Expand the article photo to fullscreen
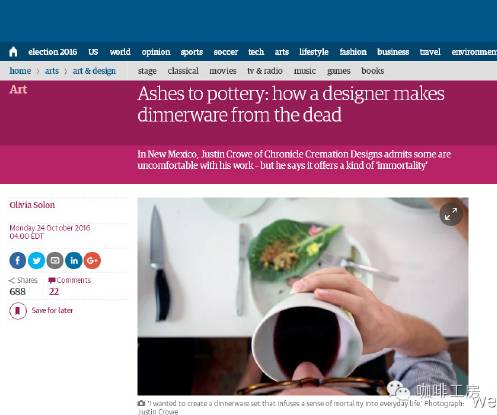This screenshot has height=415, width=497. [x=451, y=214]
